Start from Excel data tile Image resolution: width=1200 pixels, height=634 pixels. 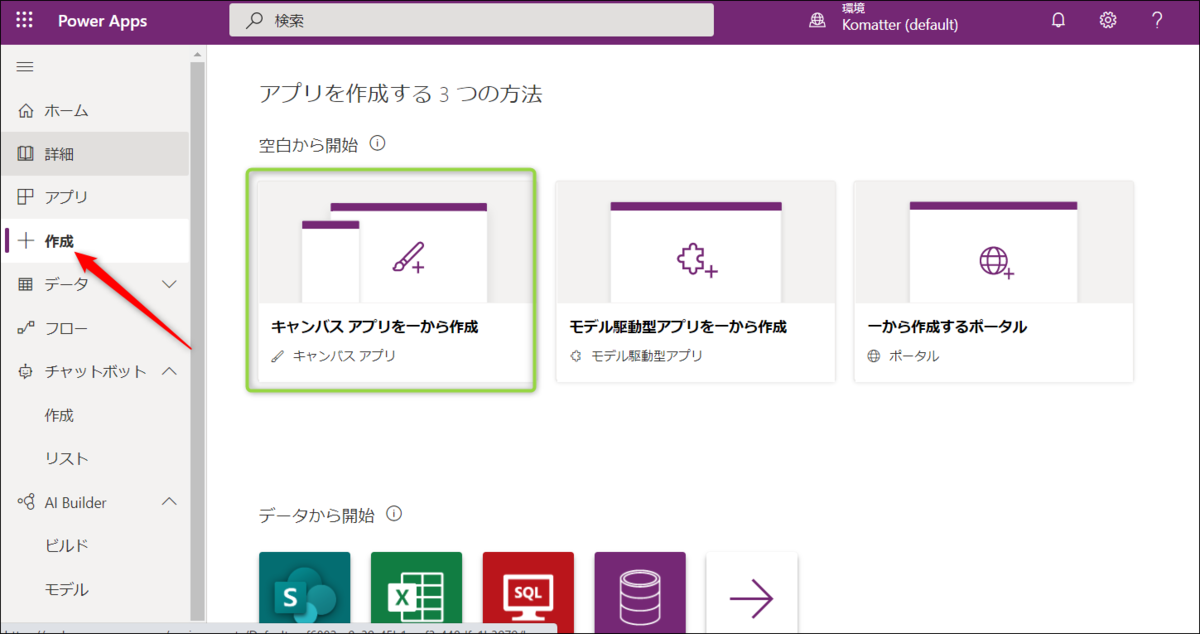(416, 592)
